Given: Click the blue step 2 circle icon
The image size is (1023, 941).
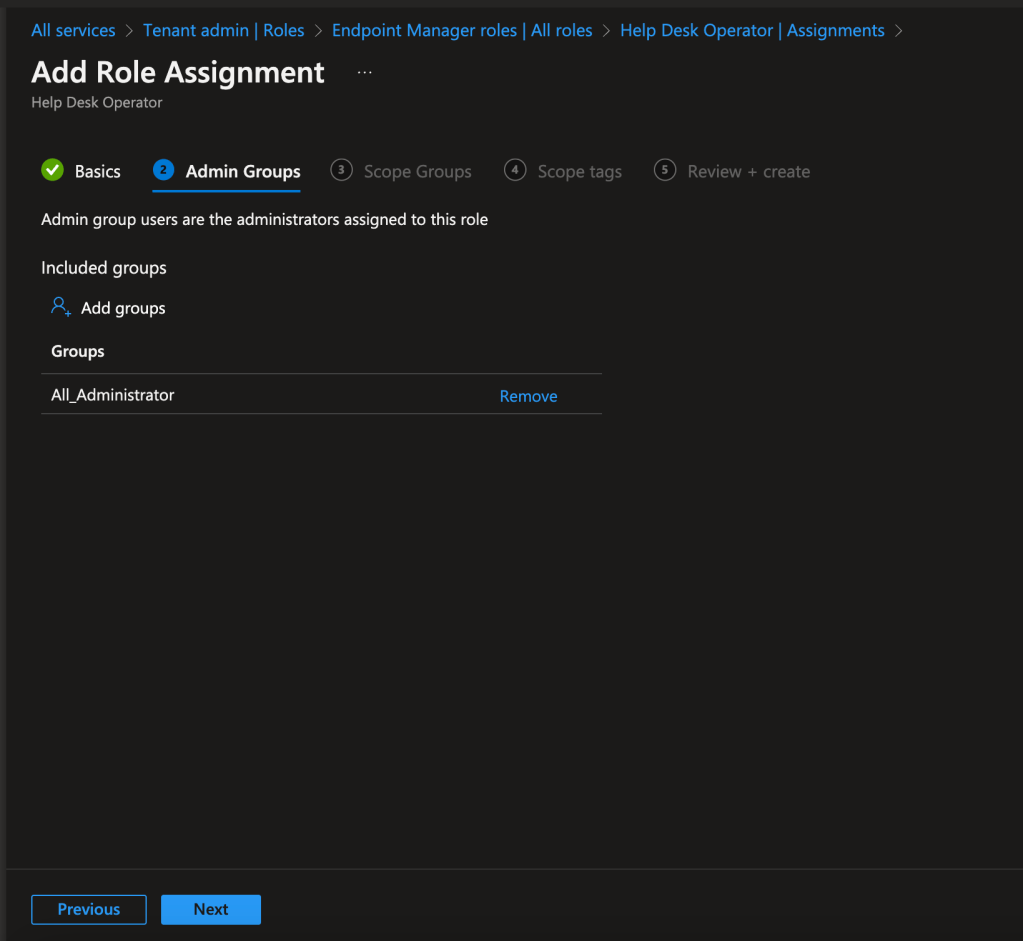Looking at the screenshot, I should 163,170.
